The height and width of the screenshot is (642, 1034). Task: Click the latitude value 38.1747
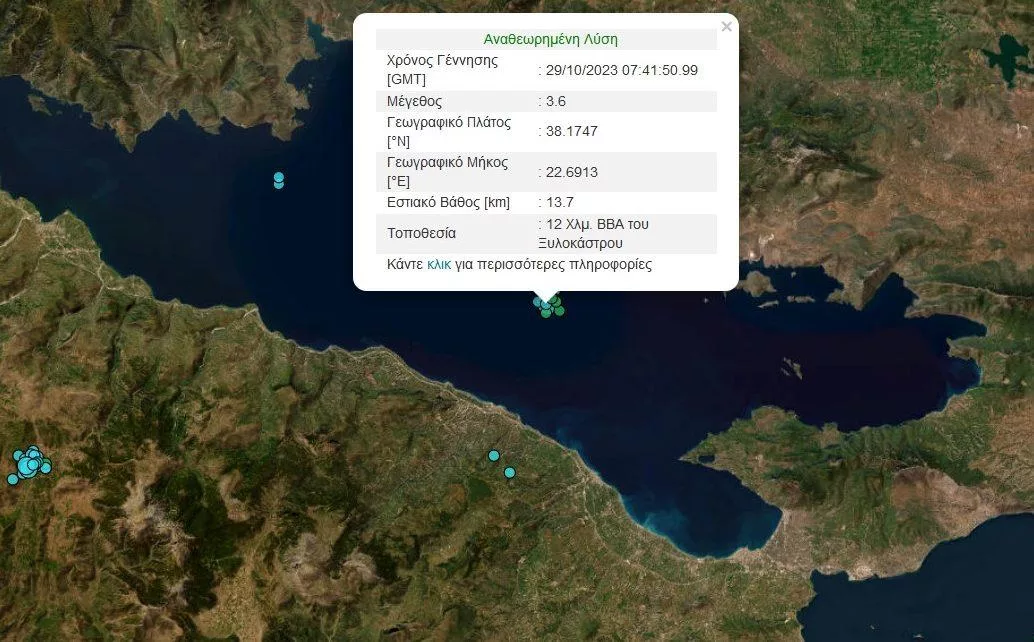[x=571, y=131]
